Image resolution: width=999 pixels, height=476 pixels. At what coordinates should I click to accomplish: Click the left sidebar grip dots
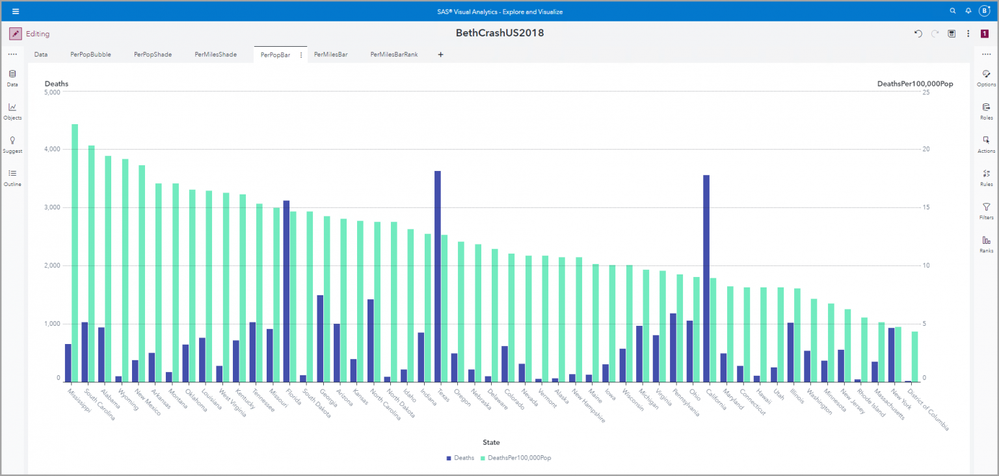pos(13,55)
